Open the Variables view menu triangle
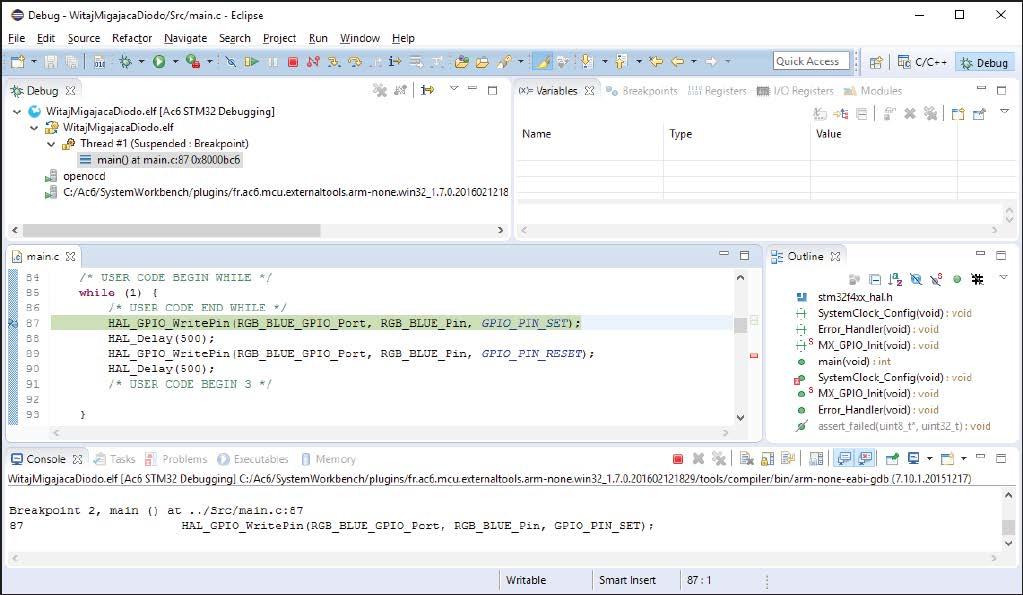This screenshot has height=595, width=1023. (x=1005, y=112)
